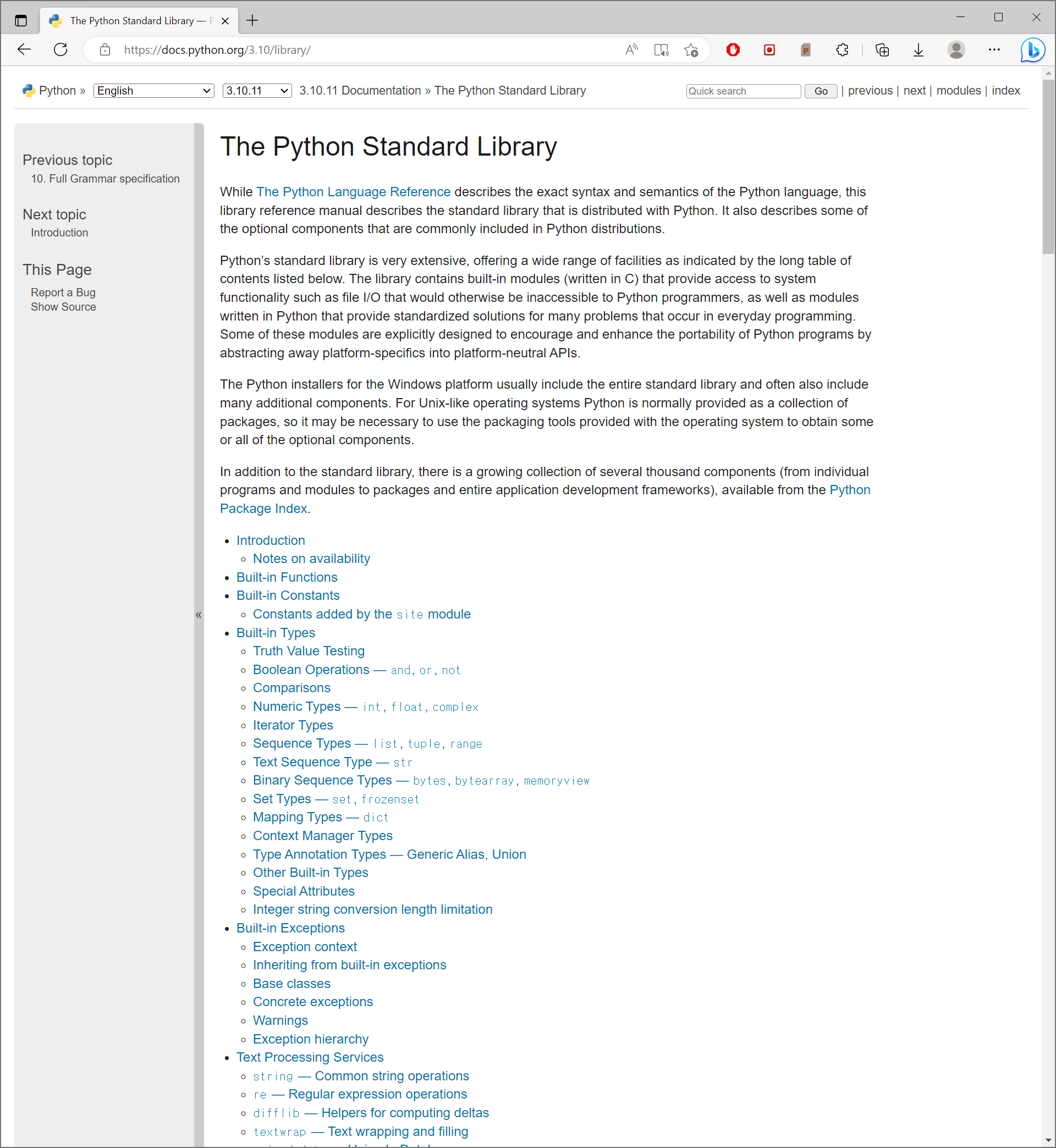Click the browser back arrow icon

pos(24,49)
